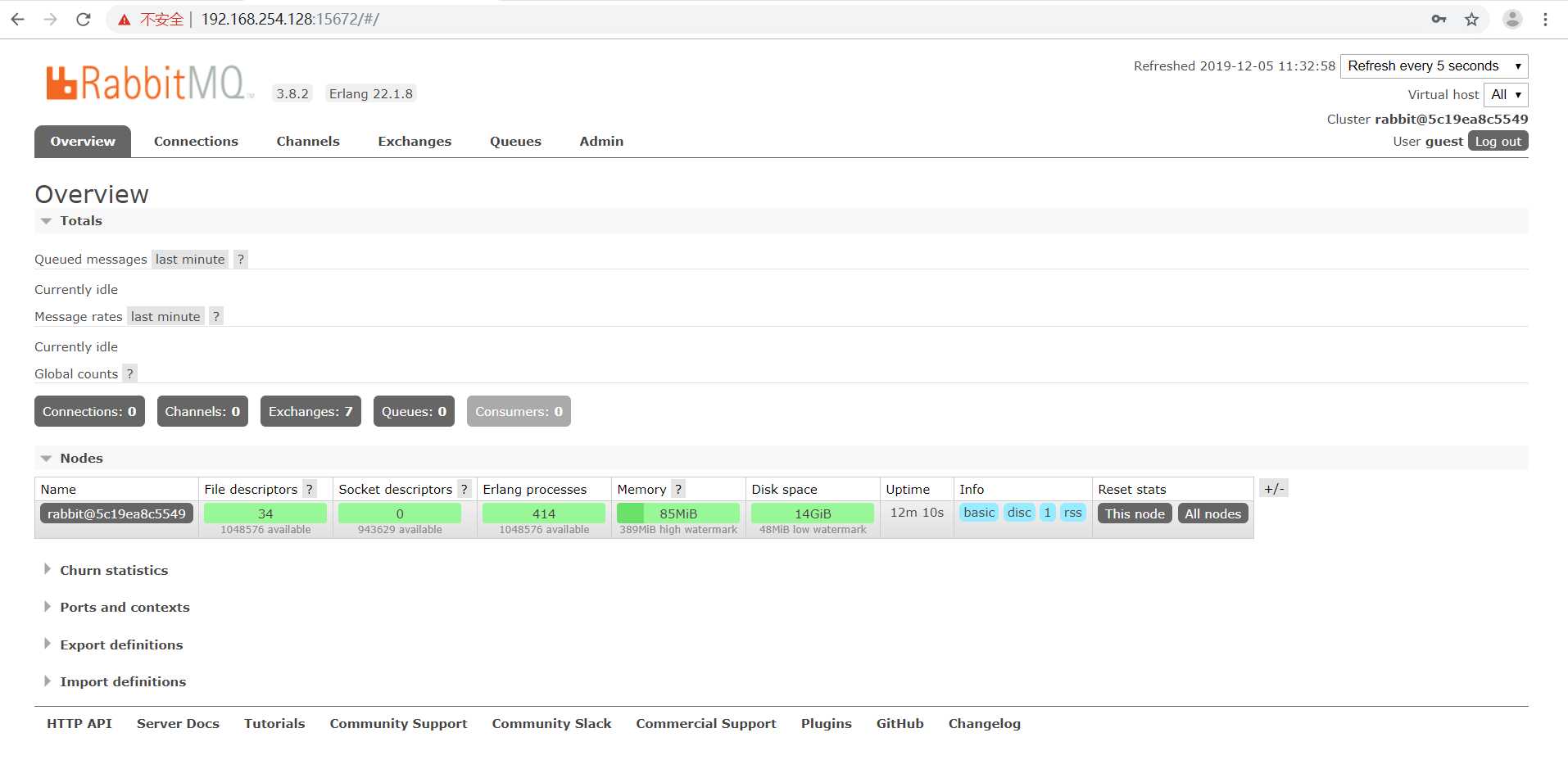1568x778 pixels.
Task: Open the Plugins footer link
Action: point(827,724)
